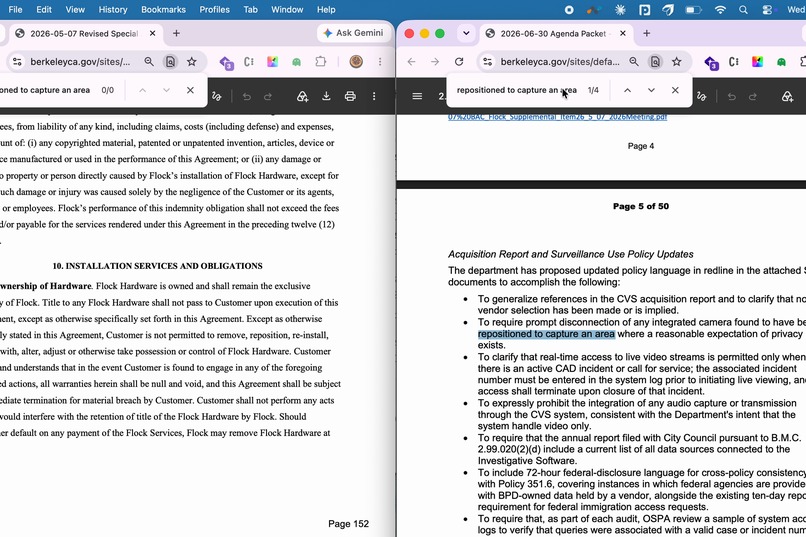Click Wi-Fi icon in macOS menu bar

point(720,10)
